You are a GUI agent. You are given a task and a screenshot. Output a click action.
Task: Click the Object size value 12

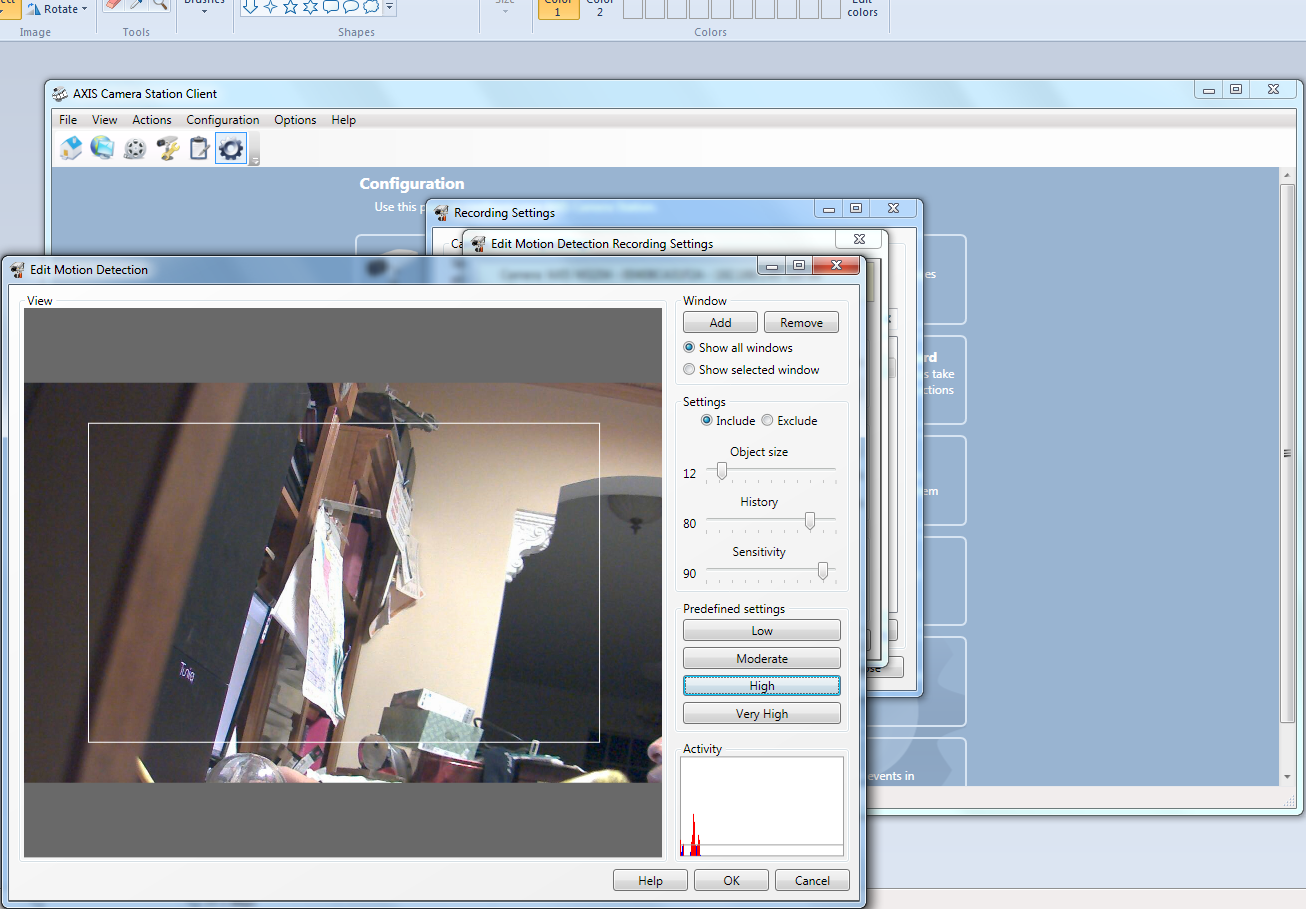tap(690, 474)
